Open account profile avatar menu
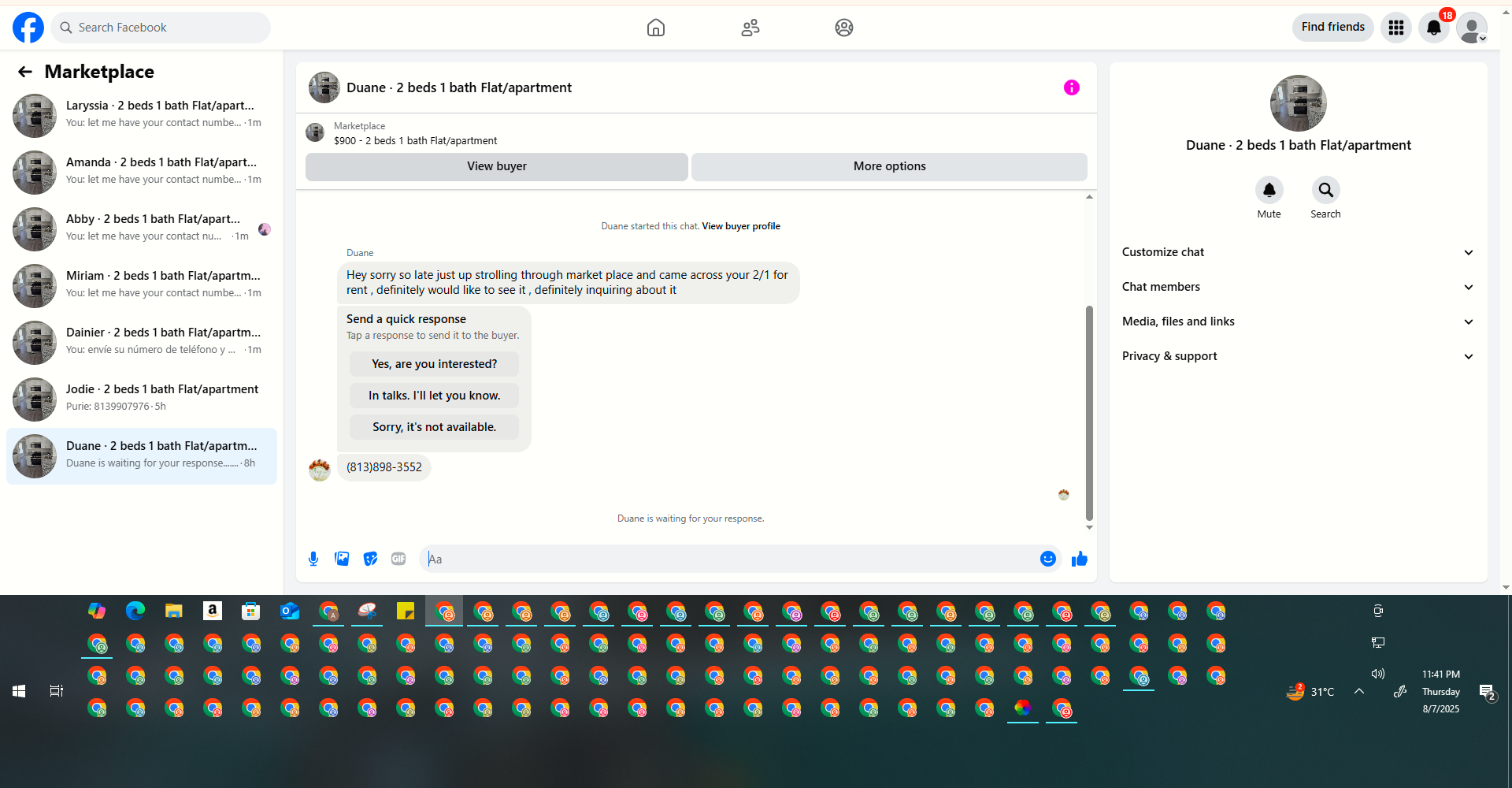 pos(1472,28)
